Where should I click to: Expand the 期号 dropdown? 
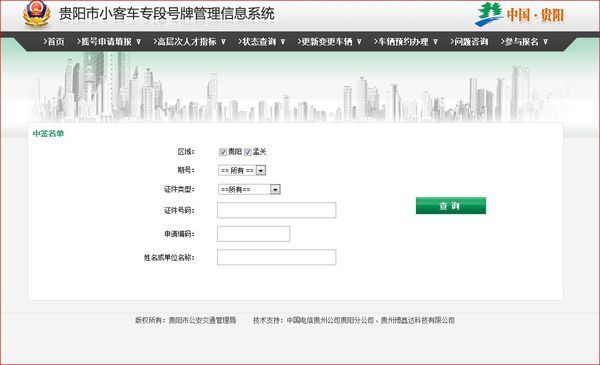point(242,170)
